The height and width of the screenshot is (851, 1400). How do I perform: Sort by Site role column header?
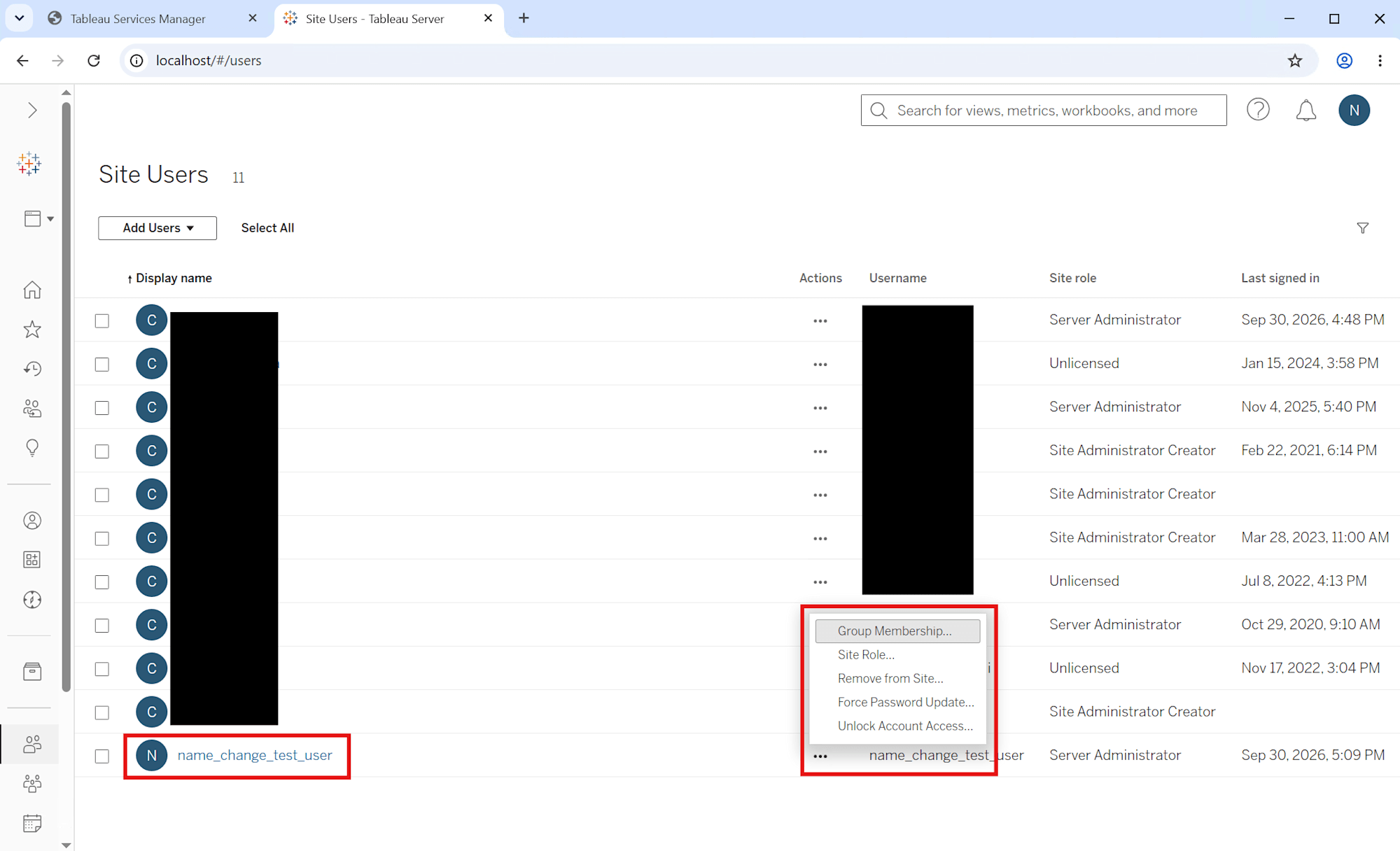click(1072, 279)
